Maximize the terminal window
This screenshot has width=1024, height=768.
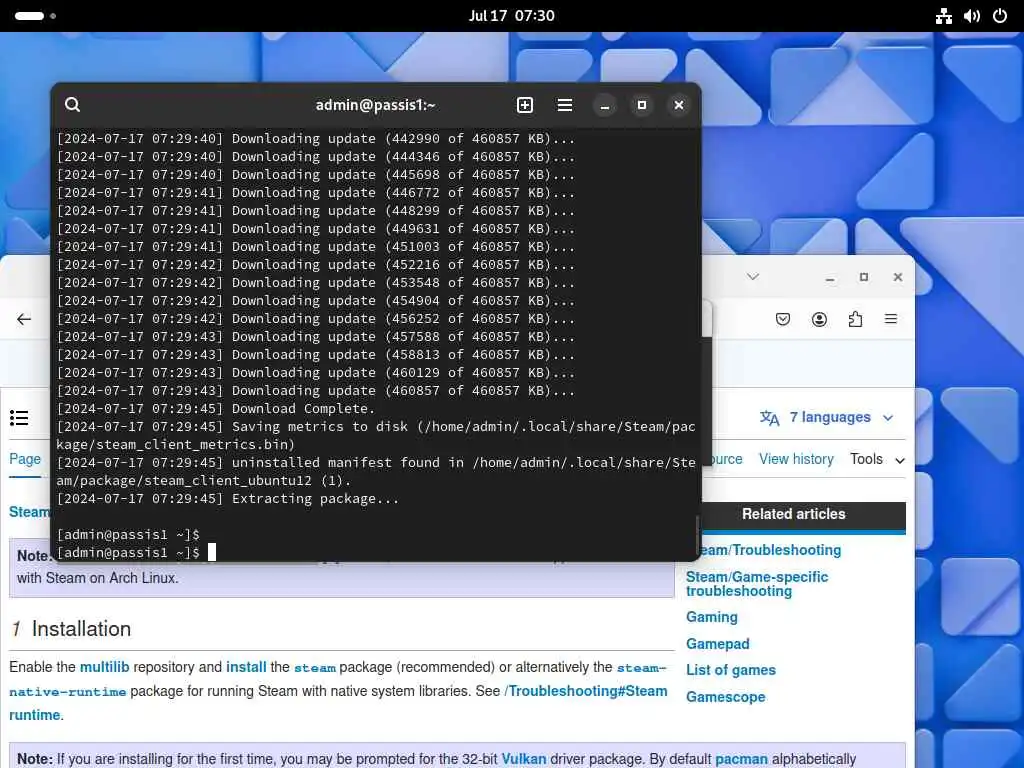(642, 105)
